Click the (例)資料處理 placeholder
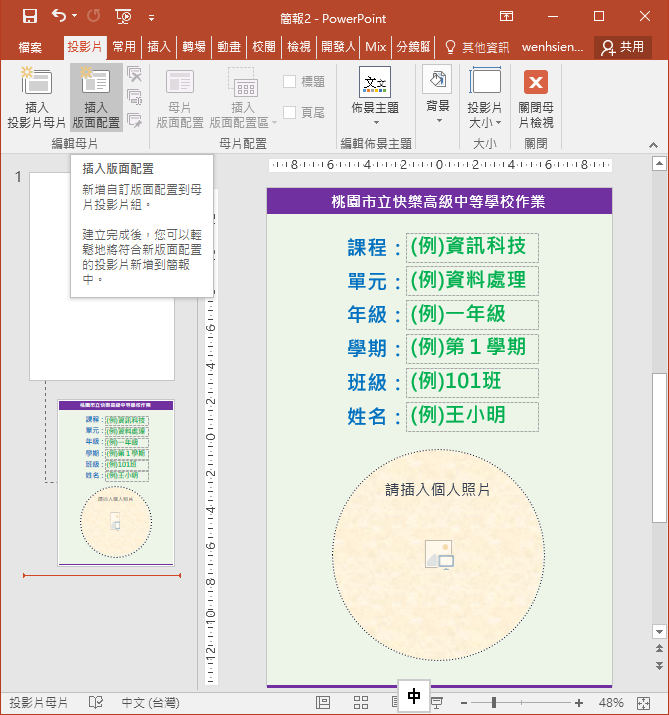This screenshot has height=715, width=669. pos(472,281)
